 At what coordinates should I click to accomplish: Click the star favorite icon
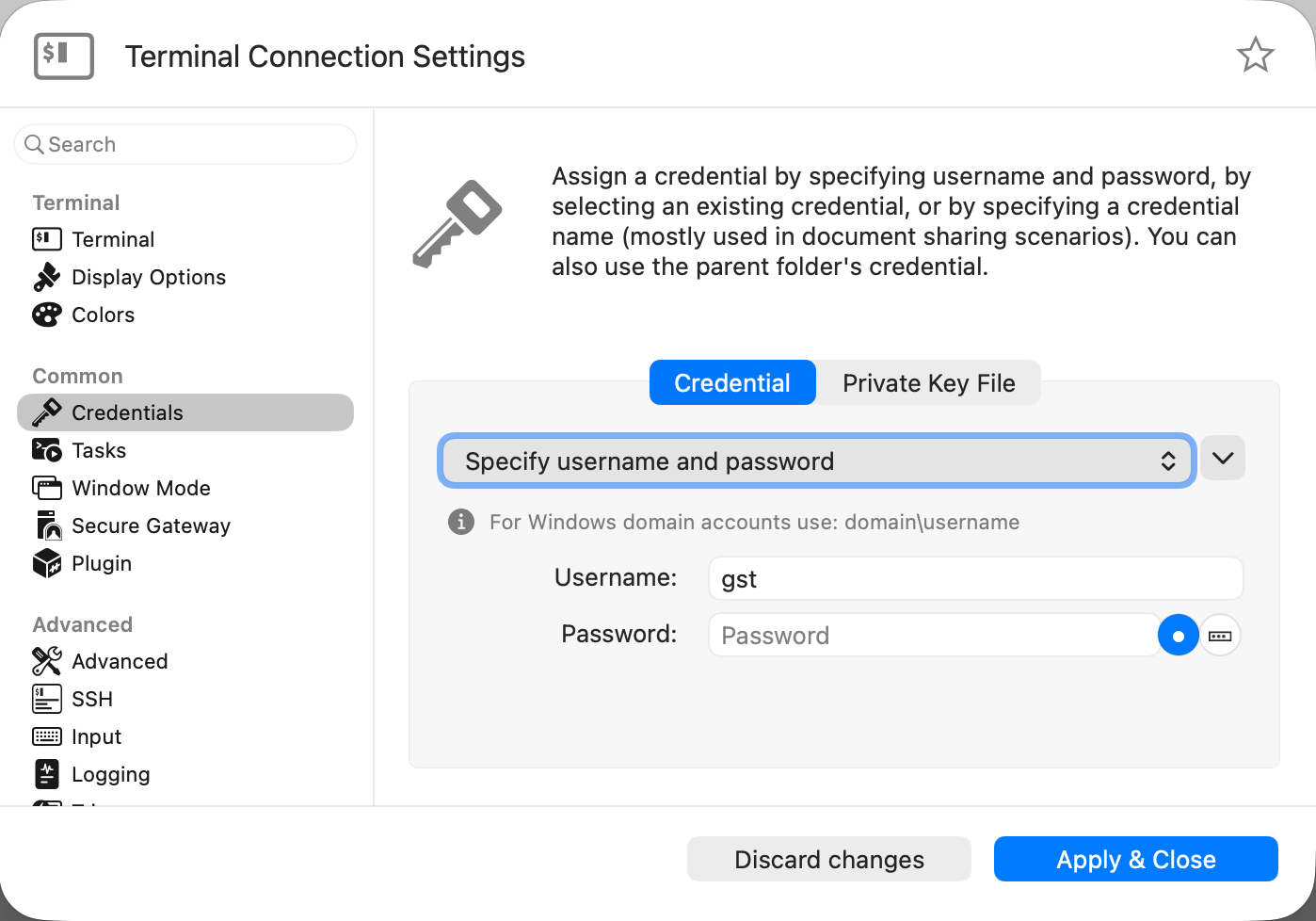click(1255, 55)
